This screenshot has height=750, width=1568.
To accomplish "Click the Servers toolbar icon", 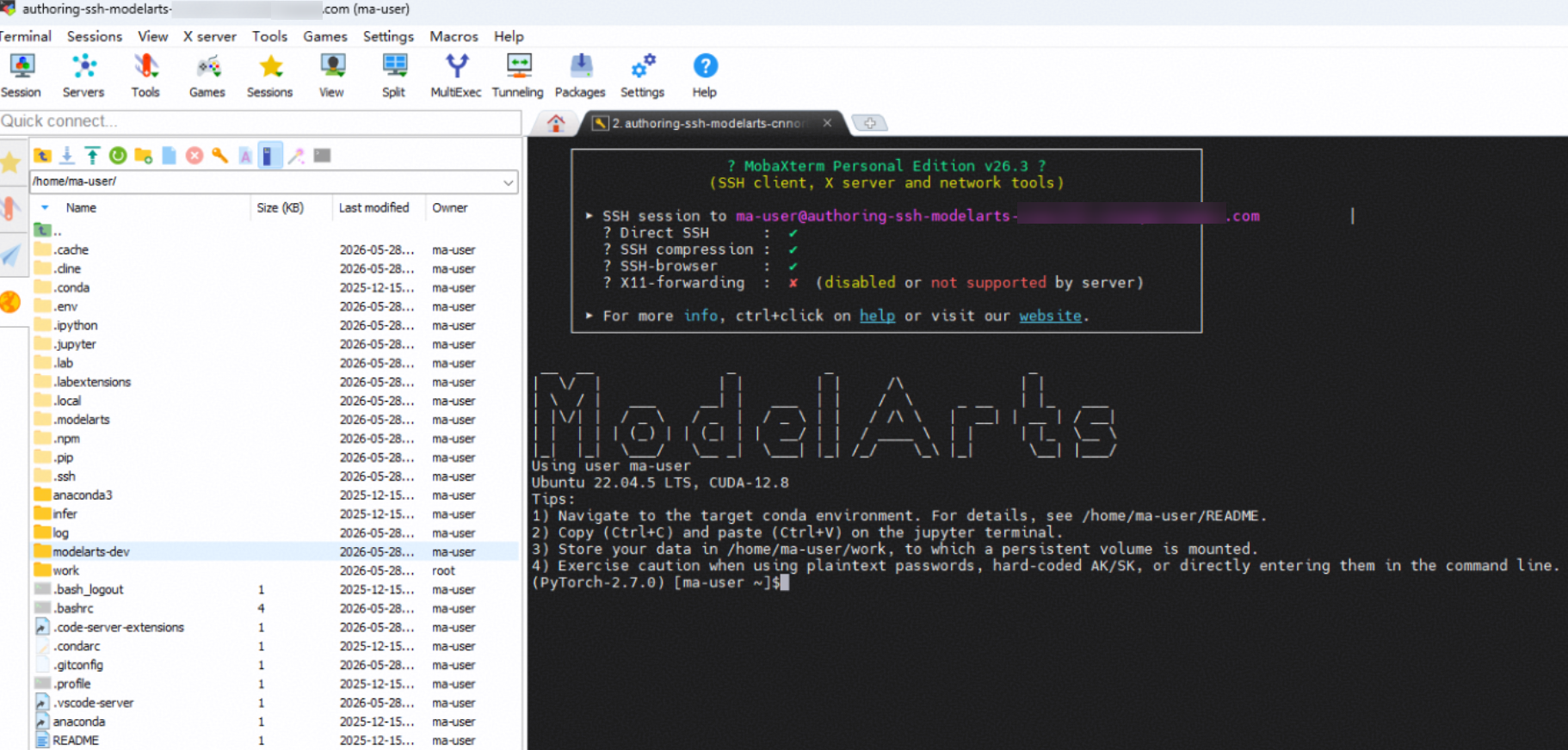I will [83, 76].
